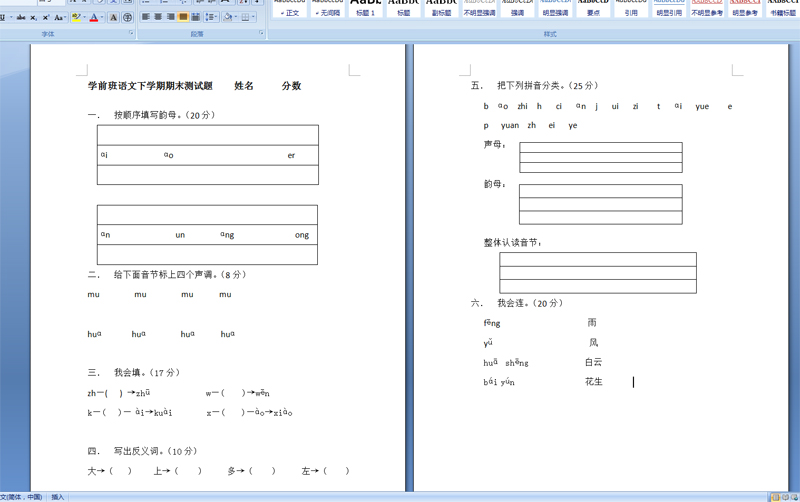Apply the 要点 style
The height and width of the screenshot is (502, 800).
pos(593,9)
